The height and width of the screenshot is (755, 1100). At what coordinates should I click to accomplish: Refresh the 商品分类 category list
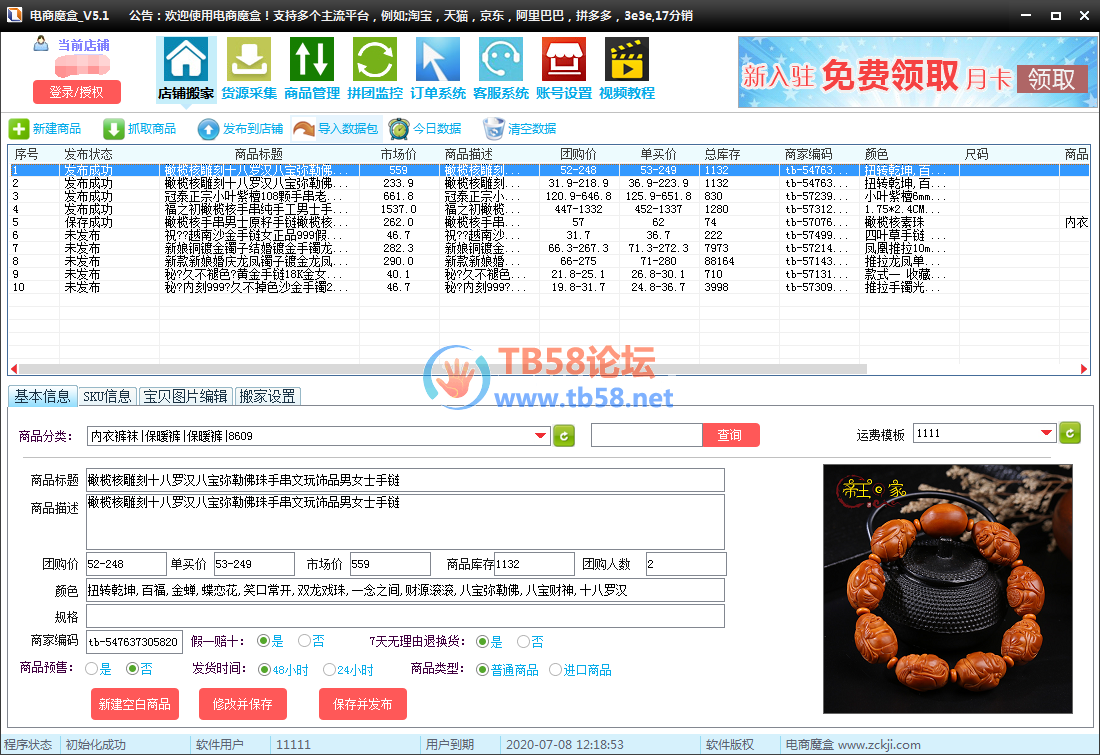click(x=564, y=436)
